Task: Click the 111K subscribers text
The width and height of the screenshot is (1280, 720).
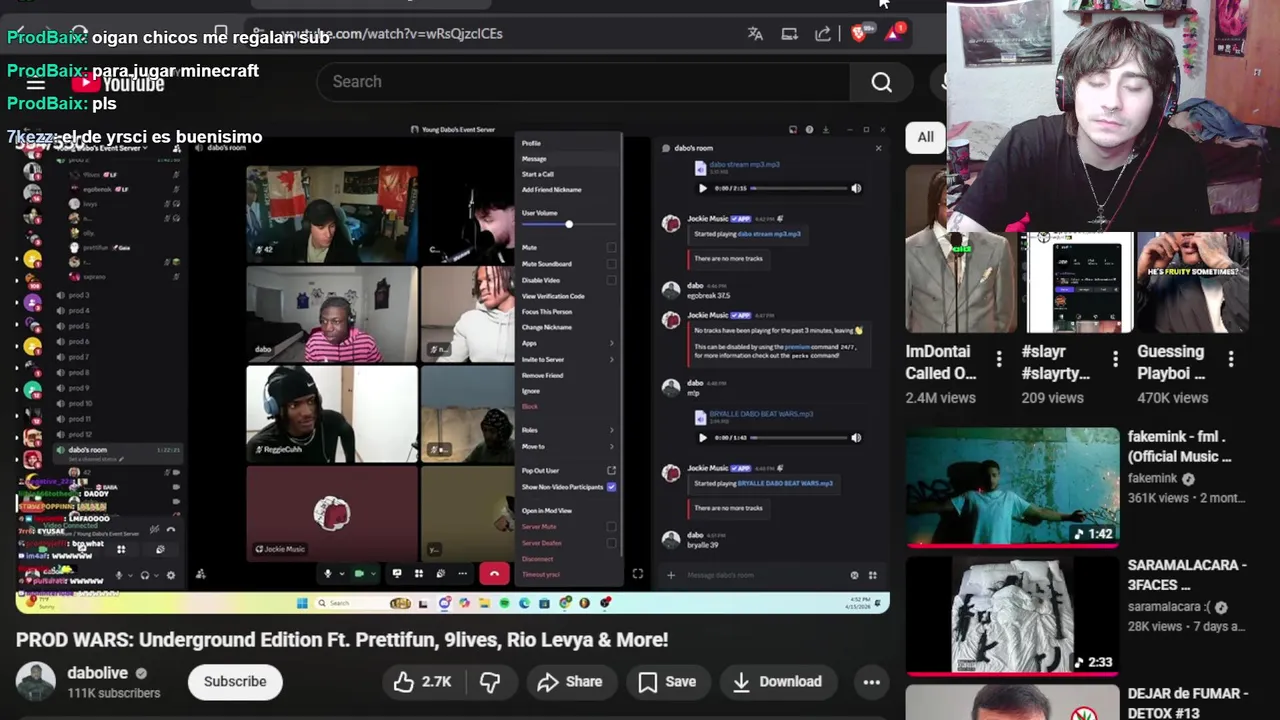Action: tap(113, 693)
